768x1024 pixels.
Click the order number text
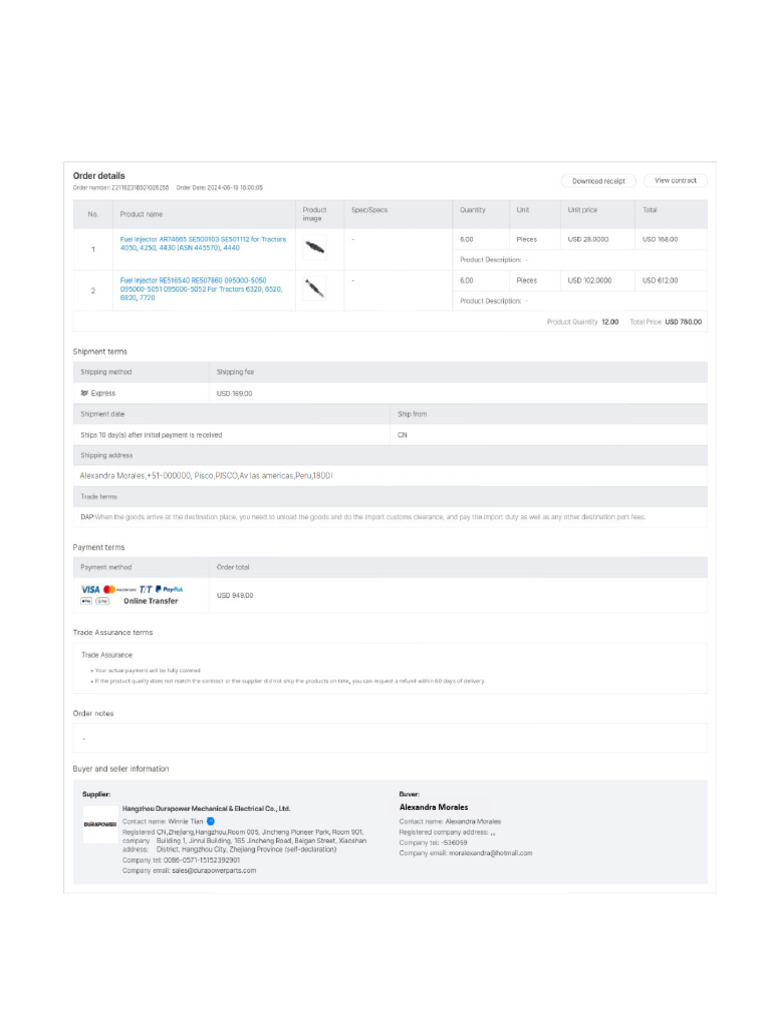coord(120,188)
